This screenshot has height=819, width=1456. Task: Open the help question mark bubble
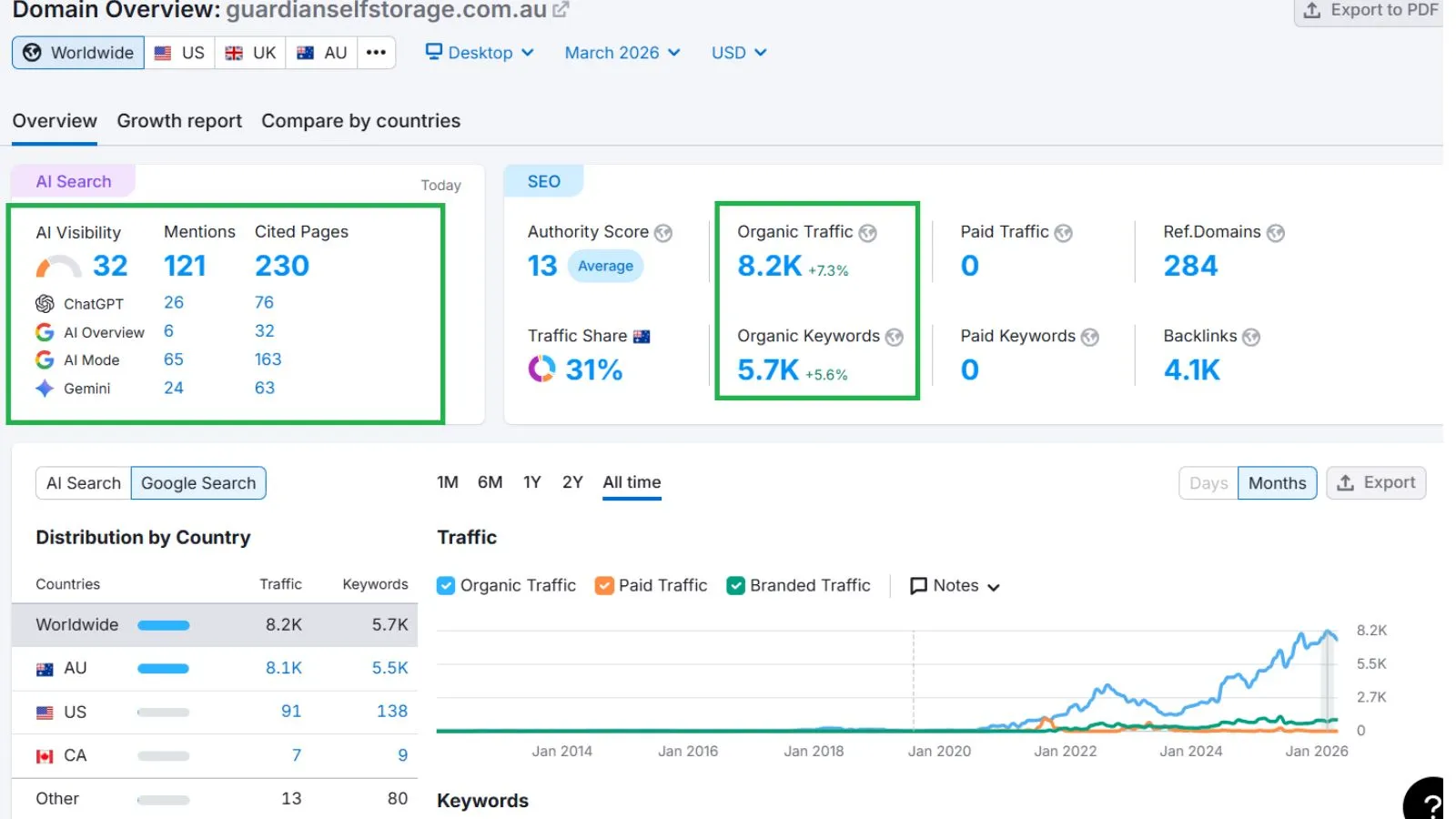(1426, 801)
